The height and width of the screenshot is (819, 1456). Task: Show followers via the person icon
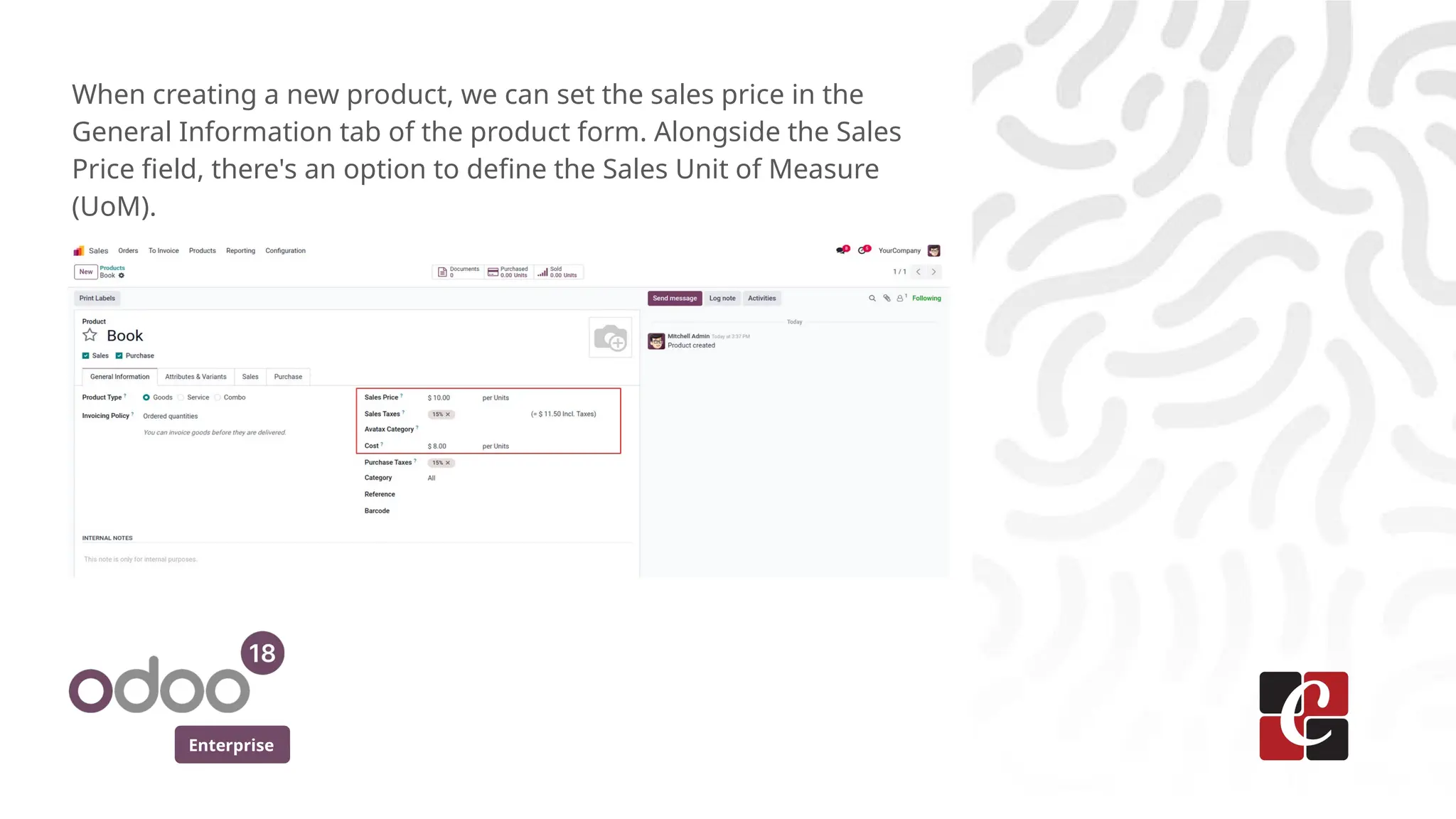point(900,299)
